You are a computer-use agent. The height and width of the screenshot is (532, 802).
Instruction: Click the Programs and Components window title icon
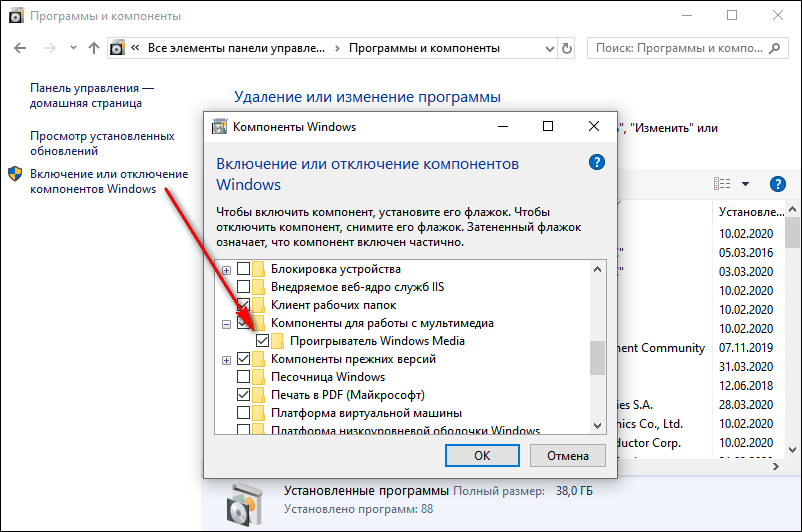16,16
